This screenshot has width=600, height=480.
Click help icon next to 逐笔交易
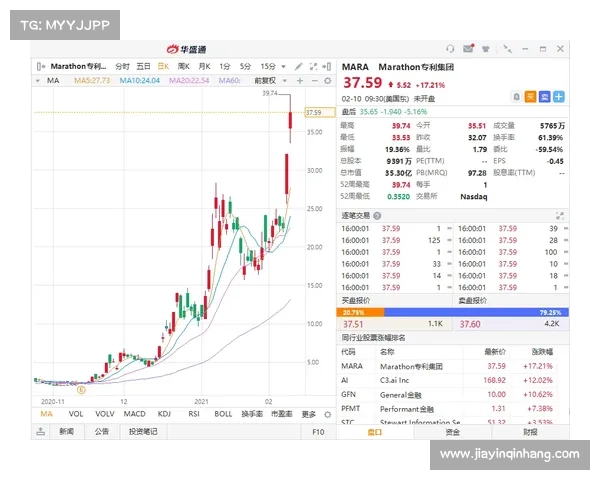point(377,216)
